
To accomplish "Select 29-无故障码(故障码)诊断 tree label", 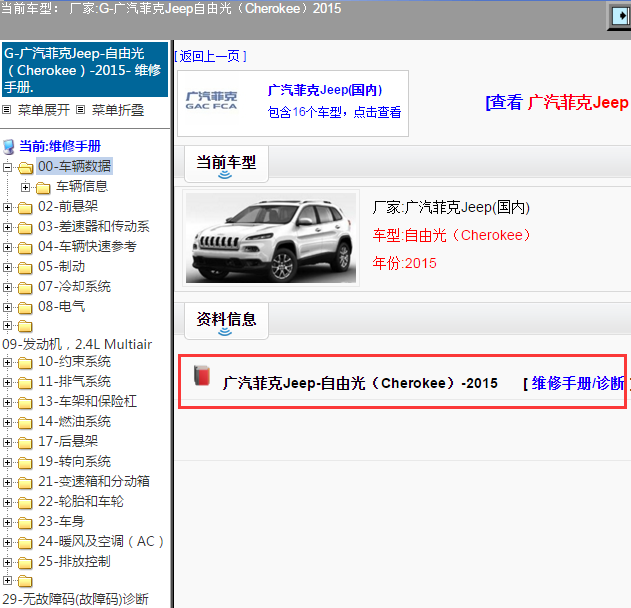I will point(76,599).
